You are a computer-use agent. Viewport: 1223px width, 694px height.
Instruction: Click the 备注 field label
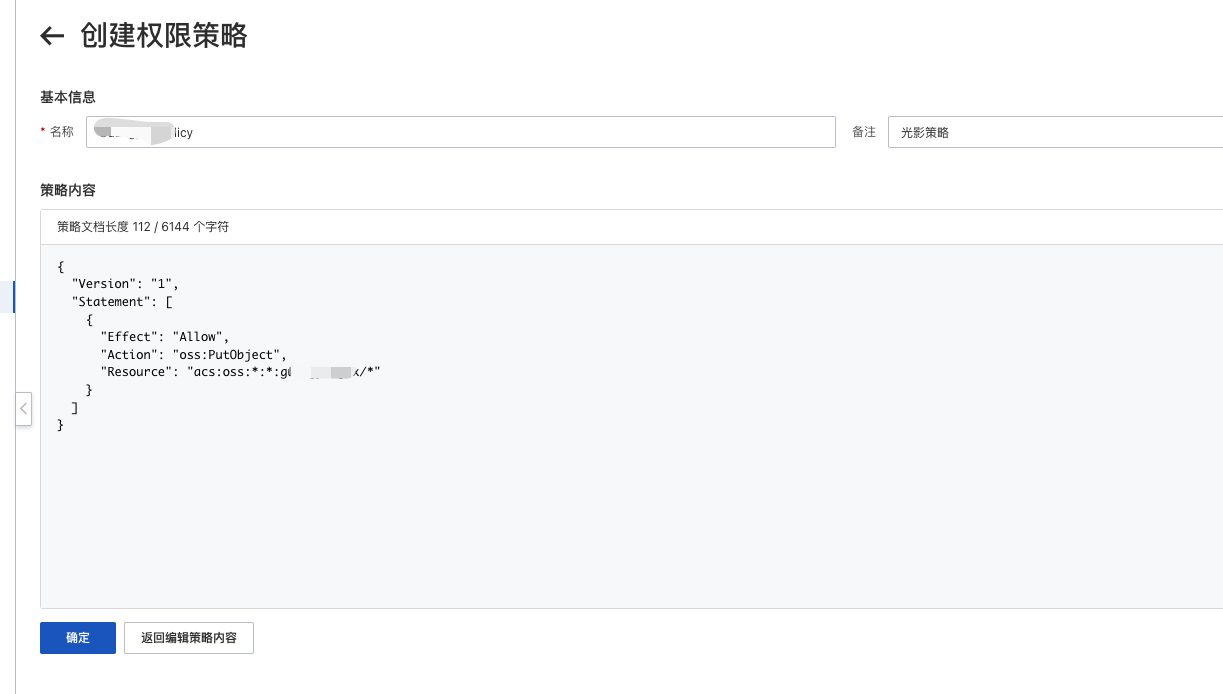[864, 132]
